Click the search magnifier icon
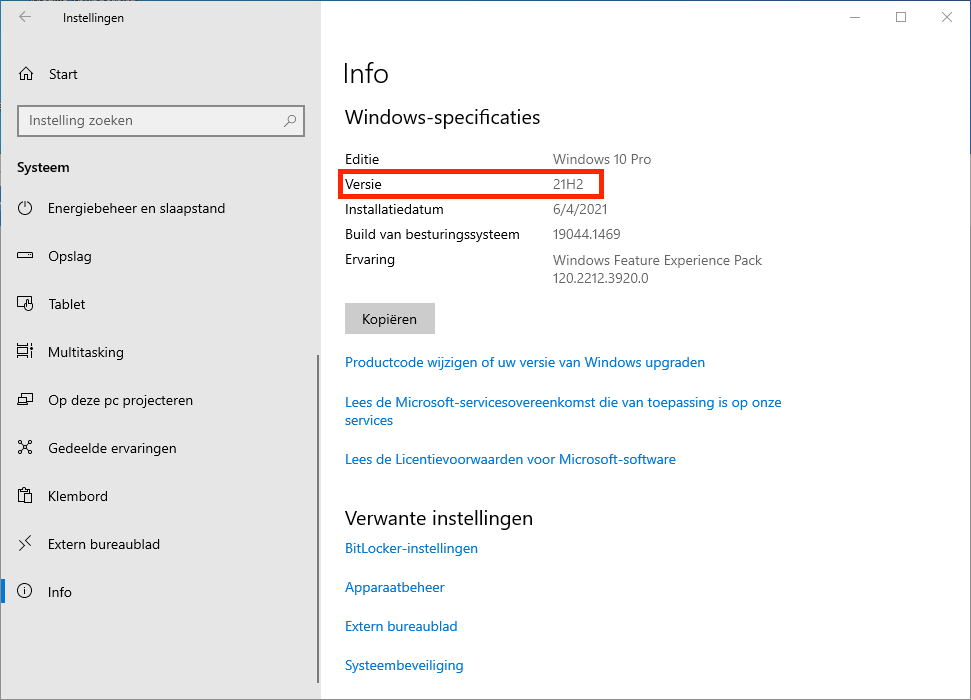This screenshot has width=971, height=700. (290, 121)
